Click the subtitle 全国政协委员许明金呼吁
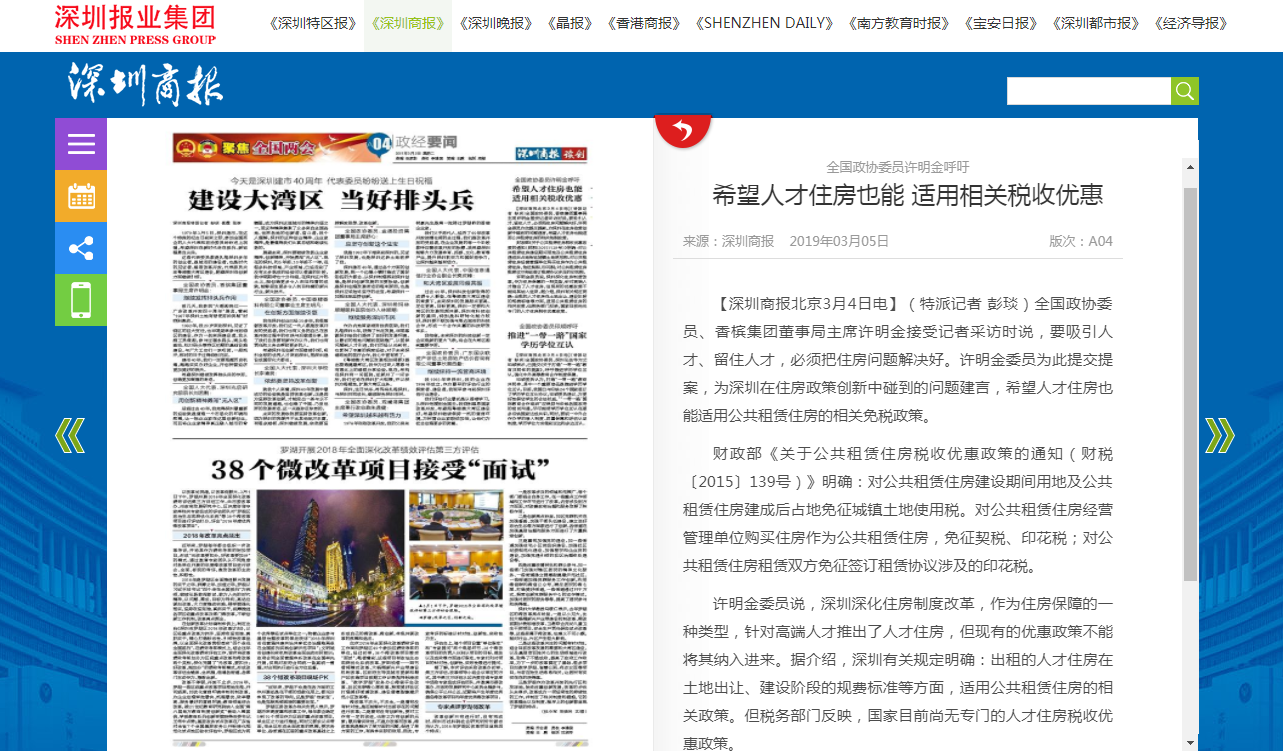Screen dimensions: 1283x751 [x=898, y=167]
